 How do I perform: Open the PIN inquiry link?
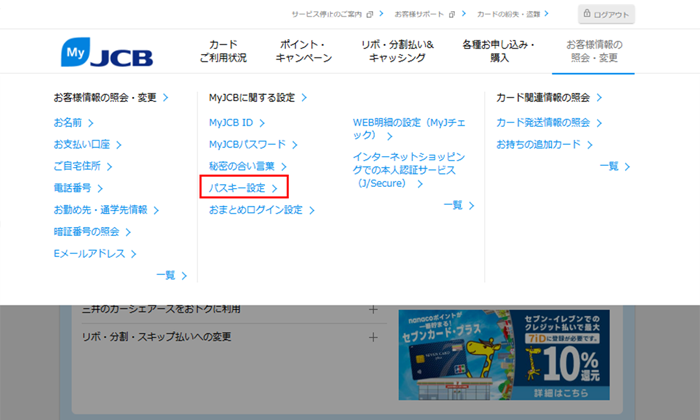pos(92,232)
